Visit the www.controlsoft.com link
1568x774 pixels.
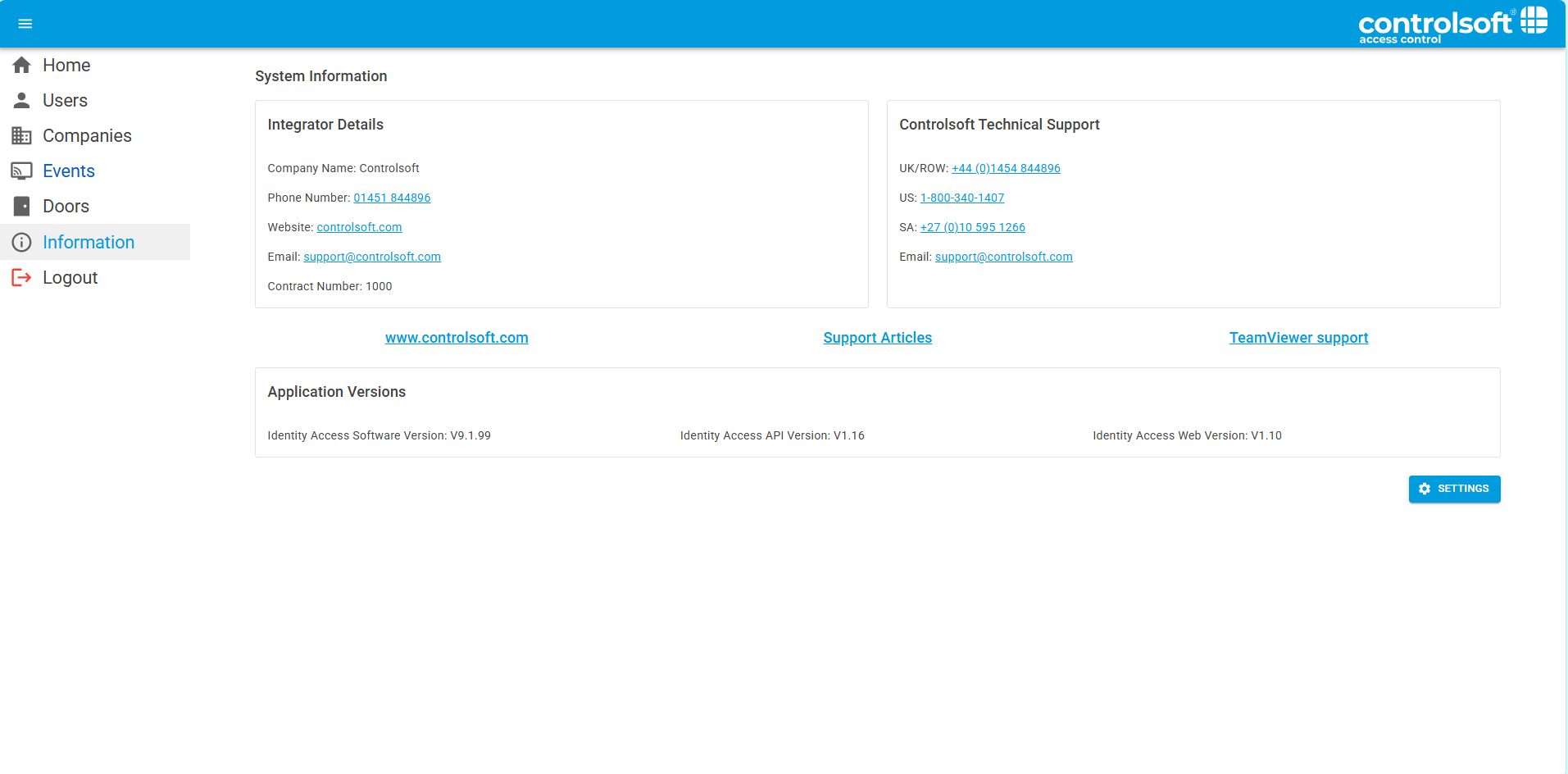coord(457,338)
